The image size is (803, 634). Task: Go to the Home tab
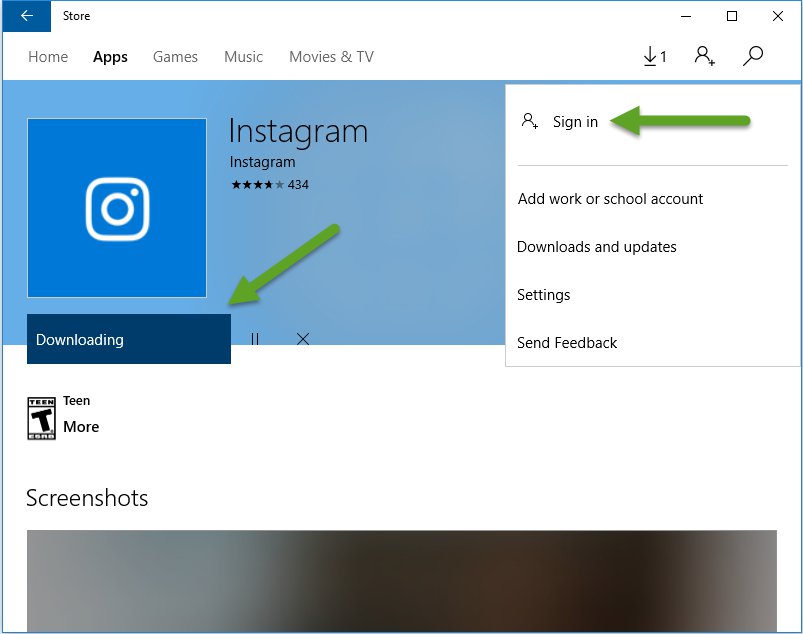click(x=48, y=57)
